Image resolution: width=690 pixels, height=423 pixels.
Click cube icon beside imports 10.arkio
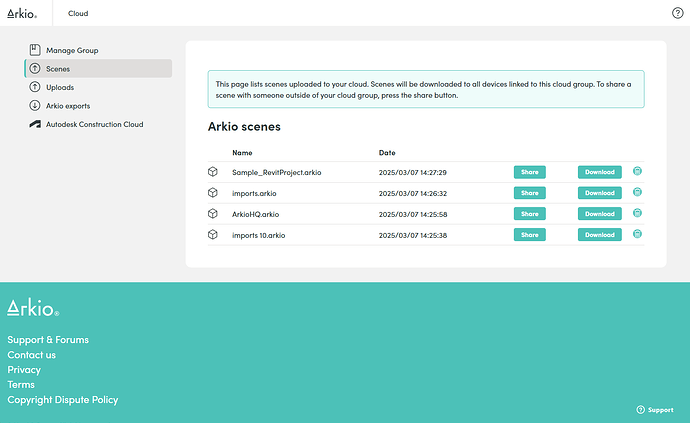[x=213, y=235]
